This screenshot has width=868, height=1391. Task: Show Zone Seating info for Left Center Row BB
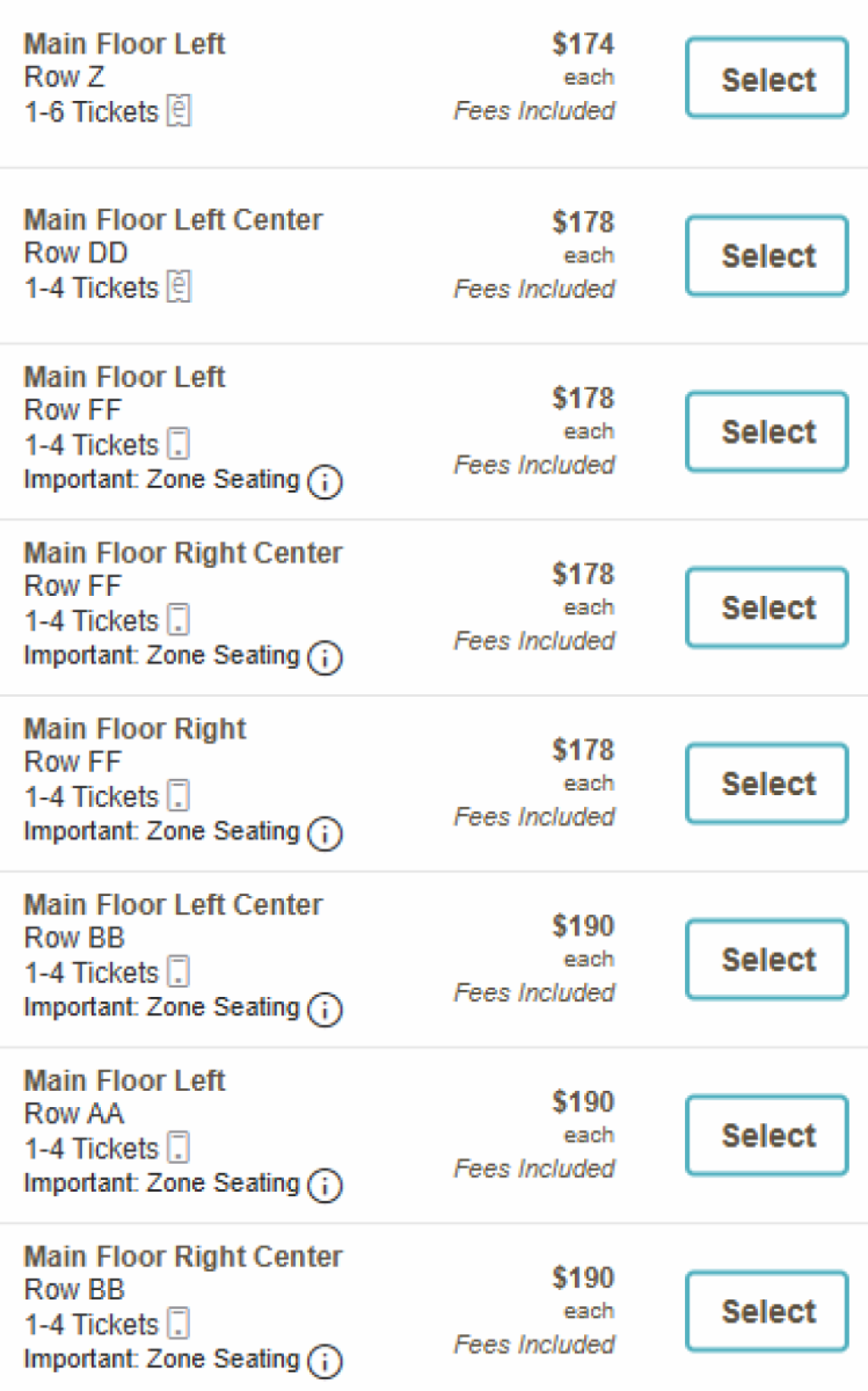(325, 1010)
